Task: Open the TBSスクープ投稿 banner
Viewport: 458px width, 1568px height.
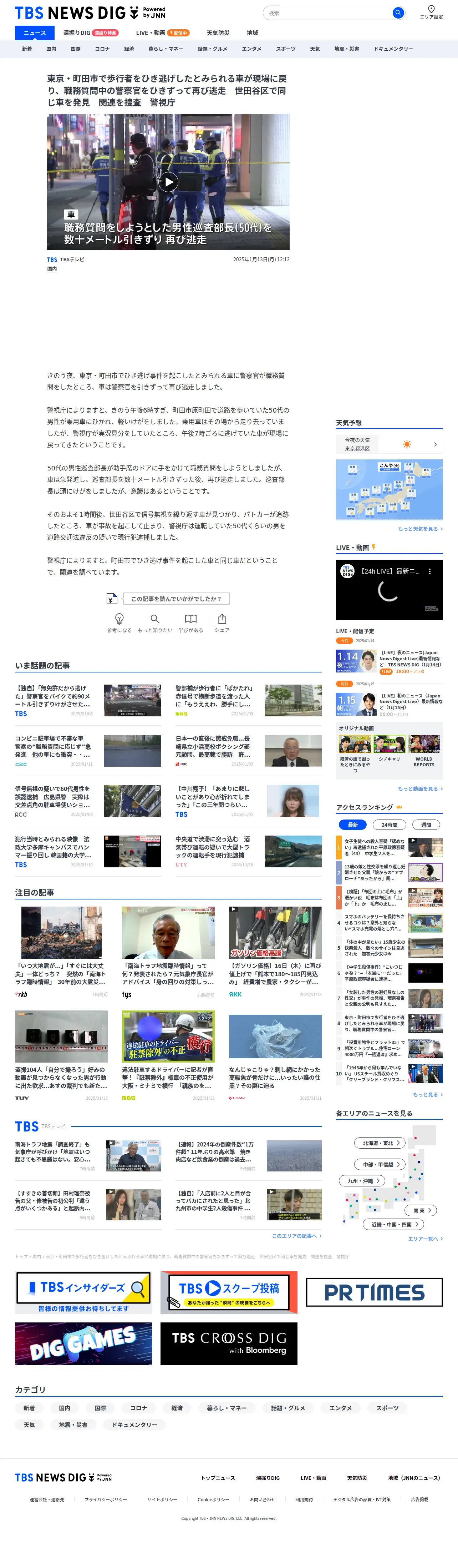Action: click(229, 1293)
